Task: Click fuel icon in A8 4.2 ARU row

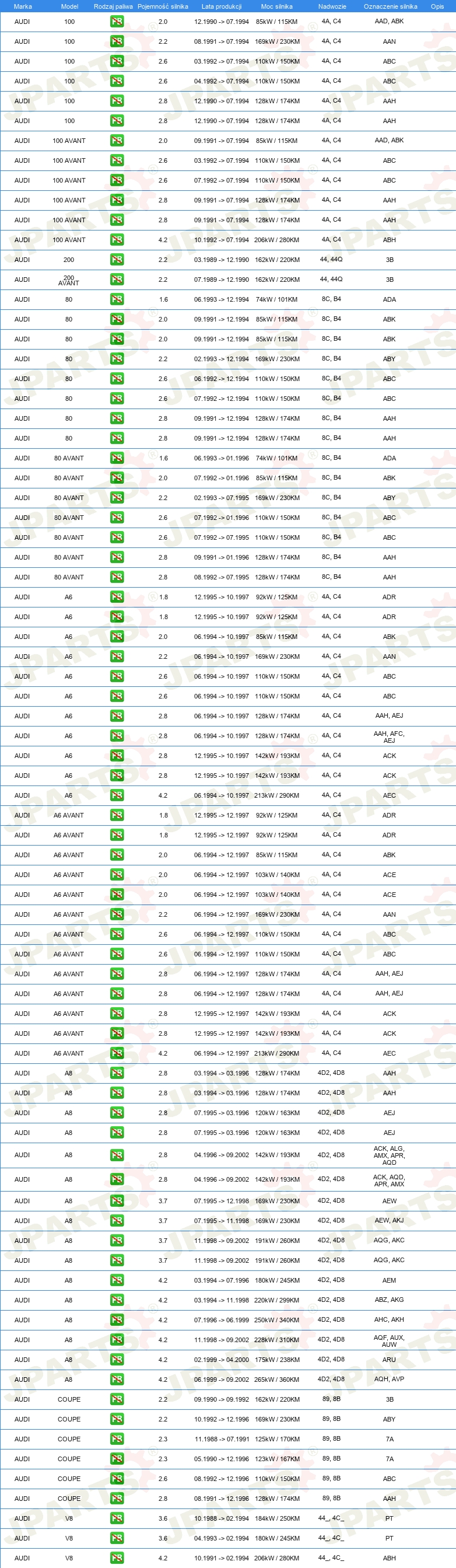Action: [117, 1359]
